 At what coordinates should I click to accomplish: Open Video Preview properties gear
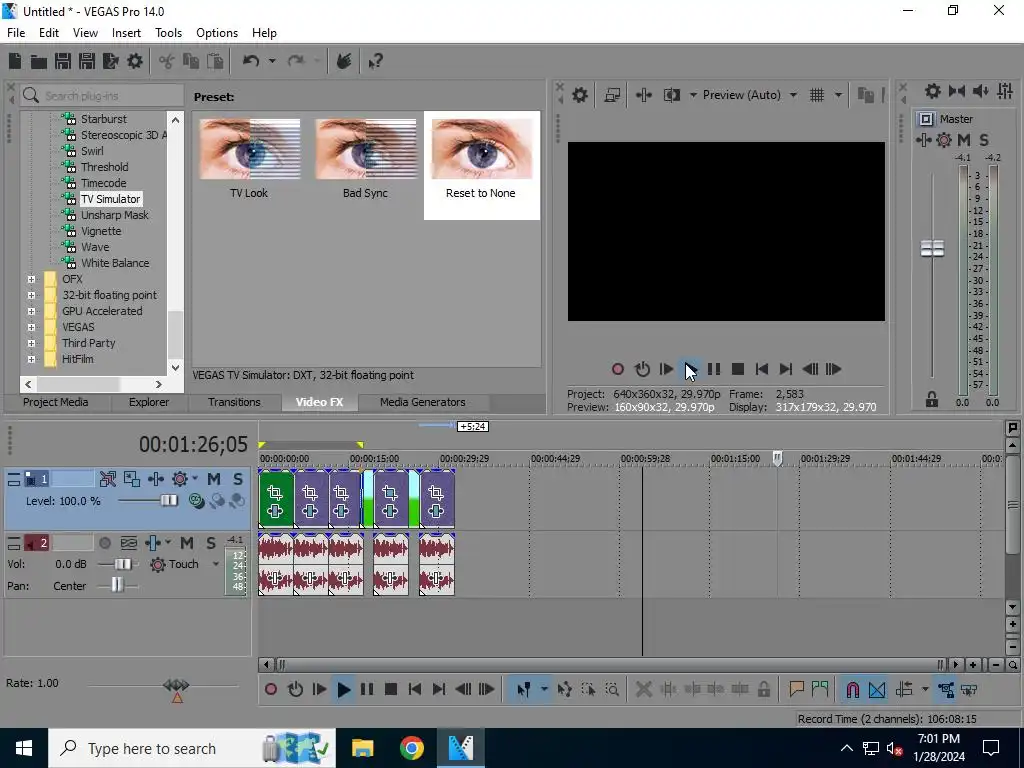pos(580,95)
